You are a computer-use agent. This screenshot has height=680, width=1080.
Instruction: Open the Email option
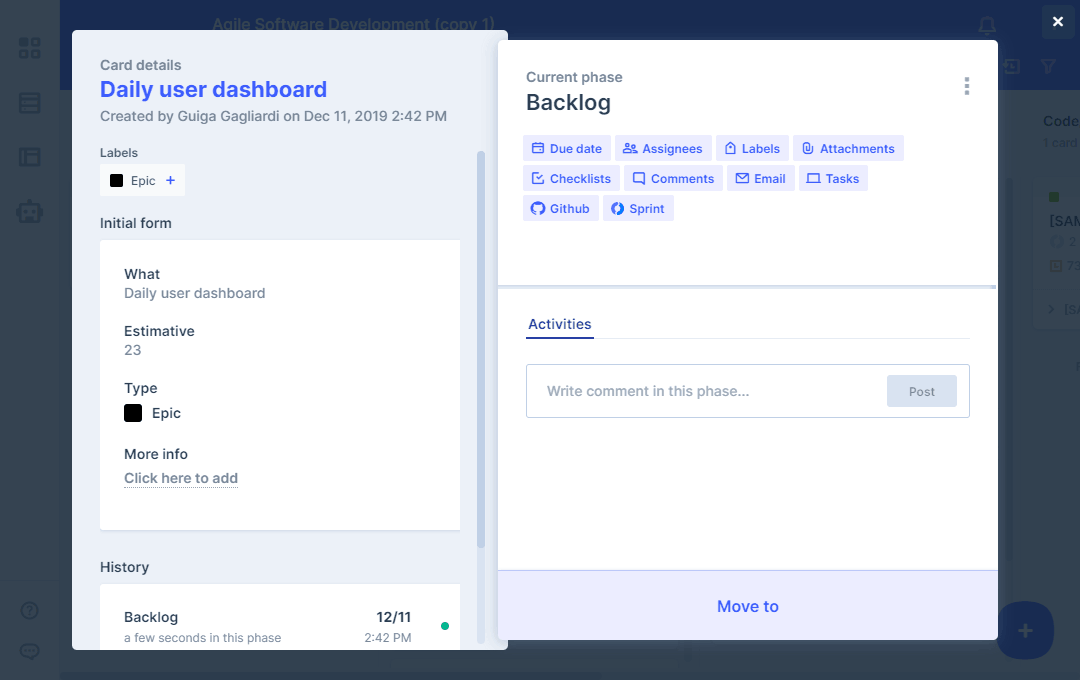tap(760, 179)
